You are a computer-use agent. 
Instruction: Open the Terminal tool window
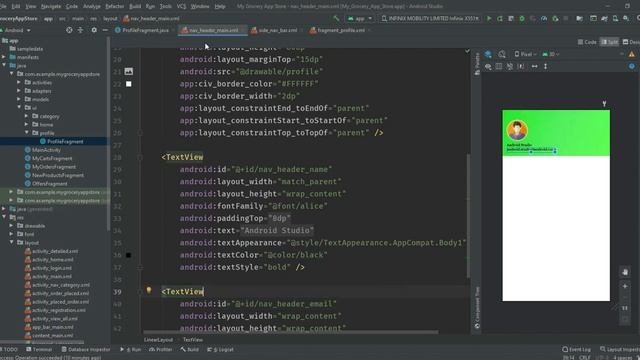tap(39, 349)
